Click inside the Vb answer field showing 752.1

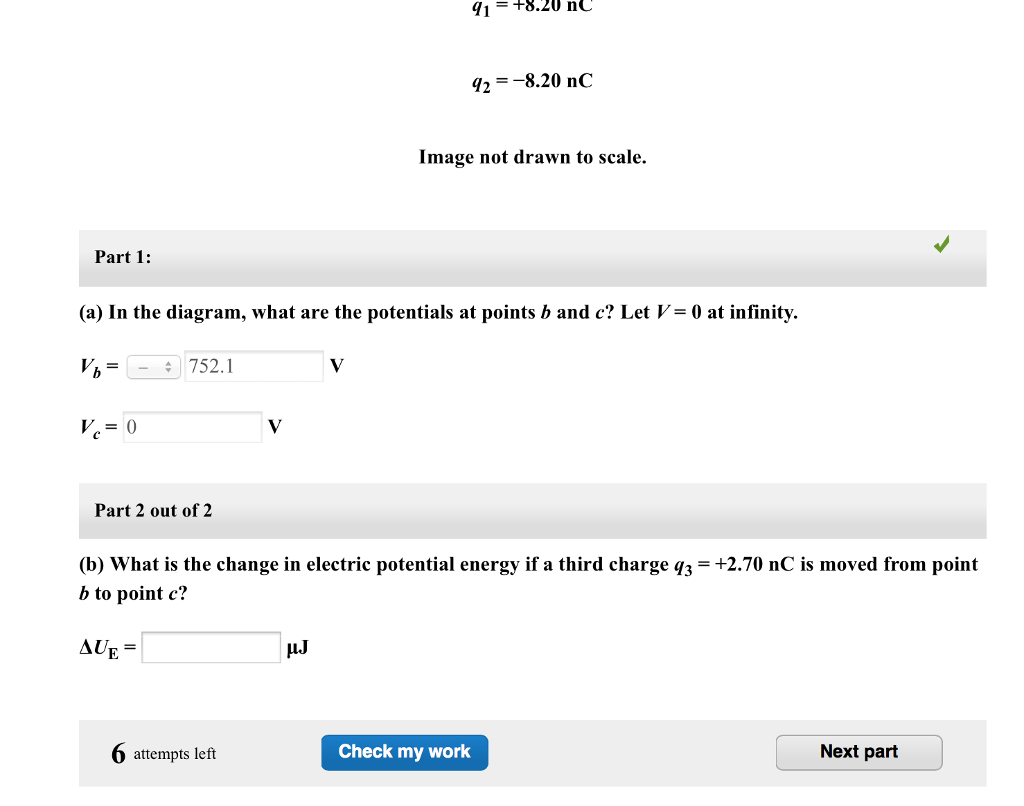tap(253, 366)
